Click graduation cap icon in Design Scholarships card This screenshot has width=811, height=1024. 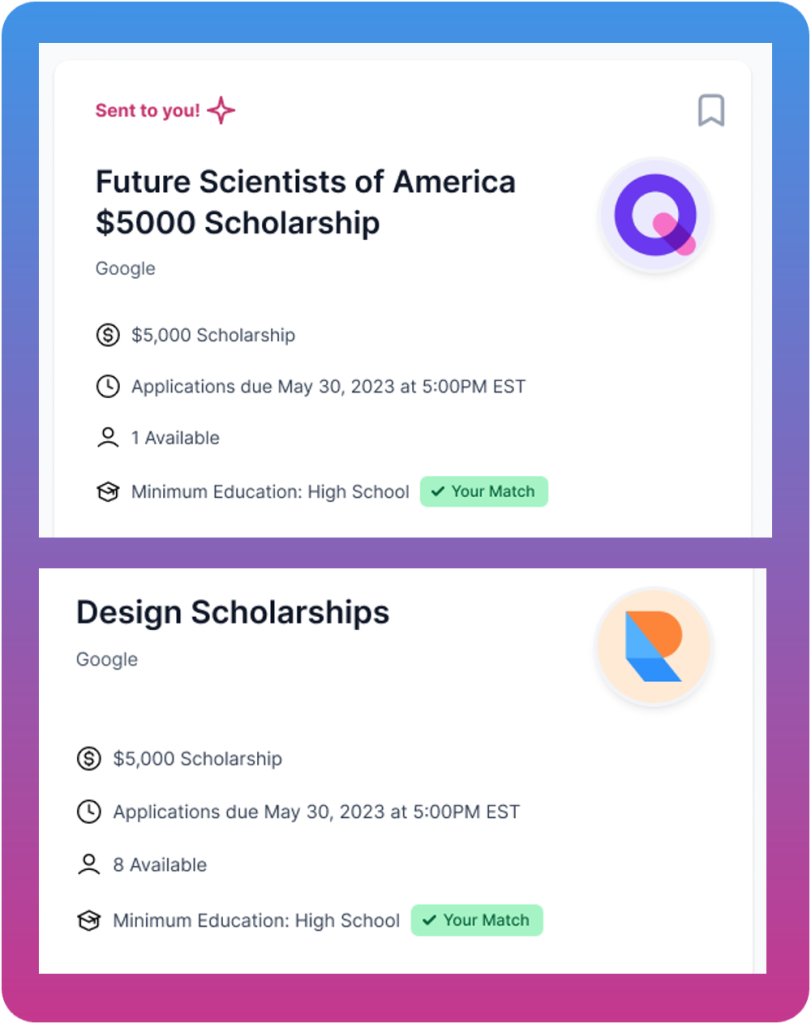point(89,920)
